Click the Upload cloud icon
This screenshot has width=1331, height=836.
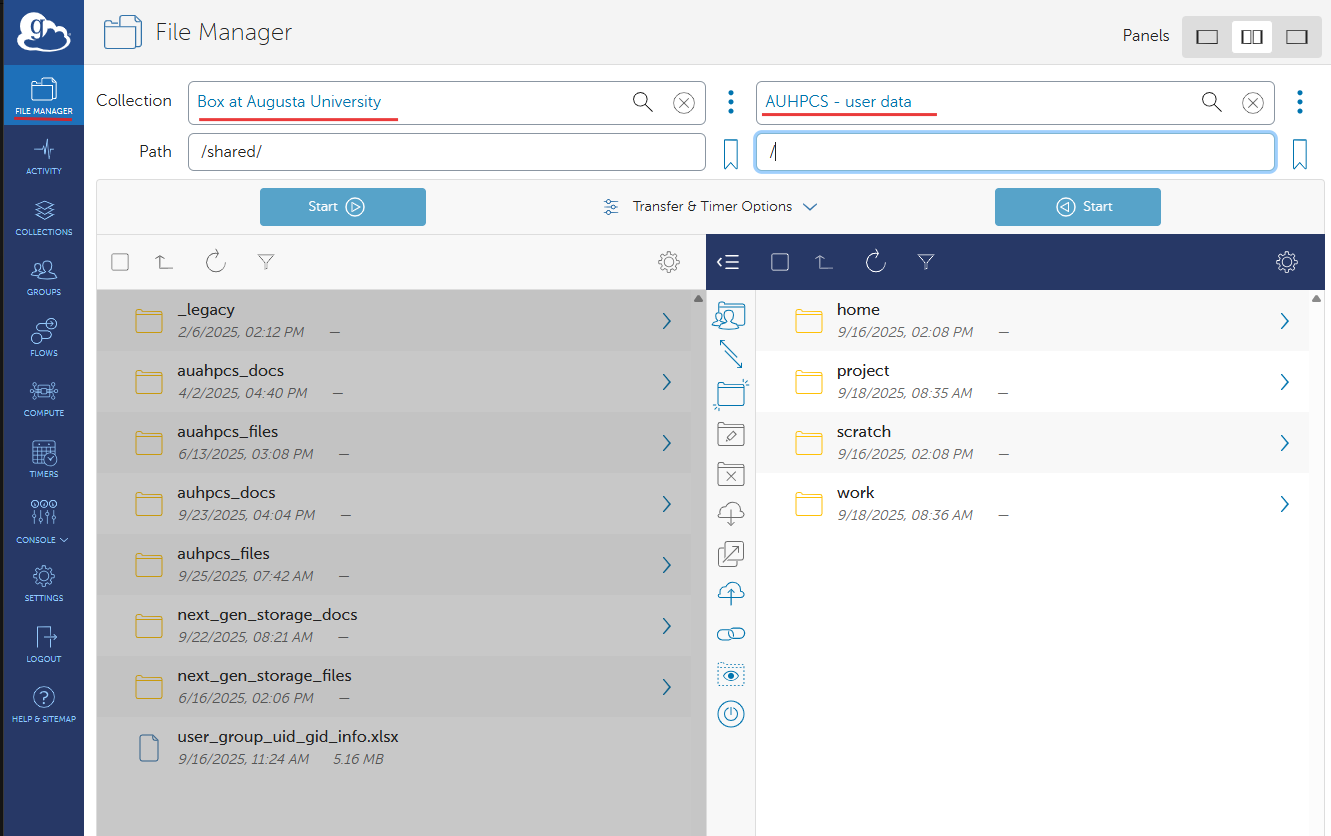[731, 594]
